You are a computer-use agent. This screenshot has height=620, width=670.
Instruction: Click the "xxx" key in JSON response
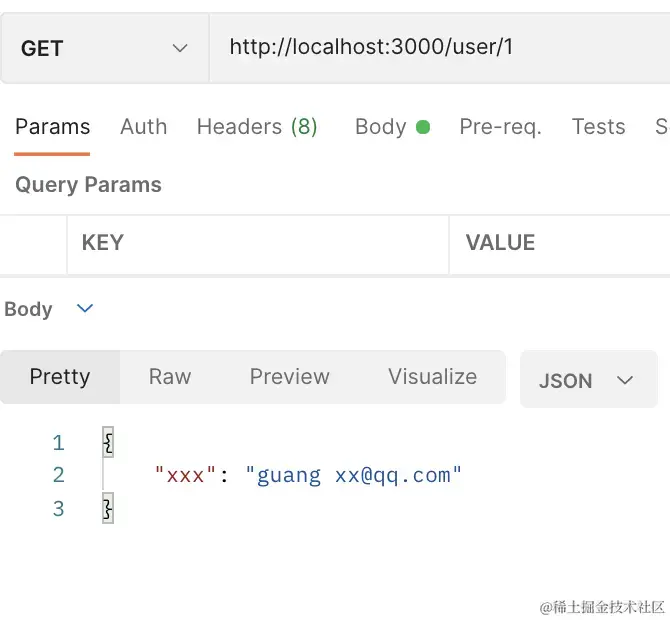click(x=185, y=475)
